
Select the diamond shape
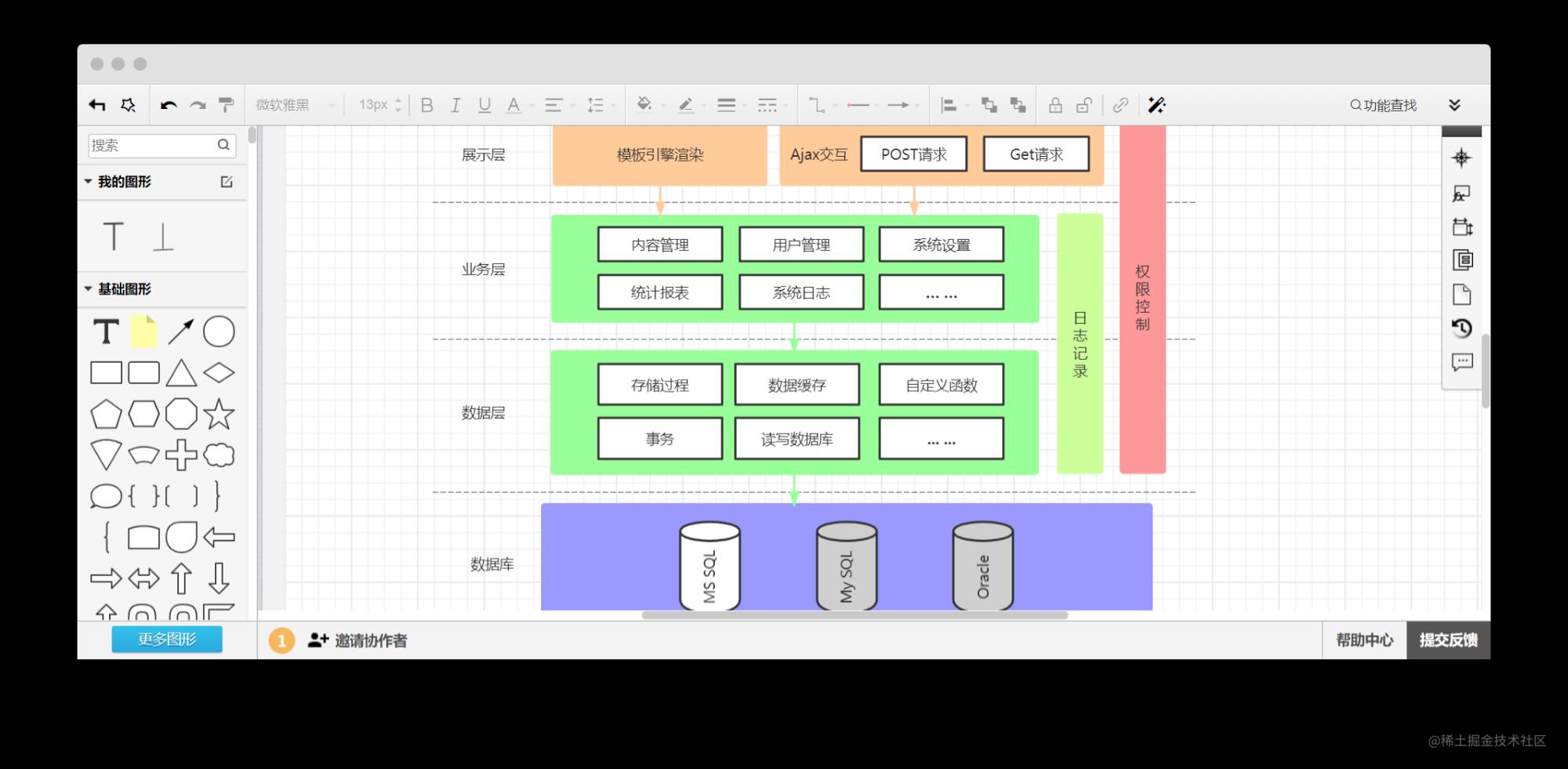[x=219, y=372]
